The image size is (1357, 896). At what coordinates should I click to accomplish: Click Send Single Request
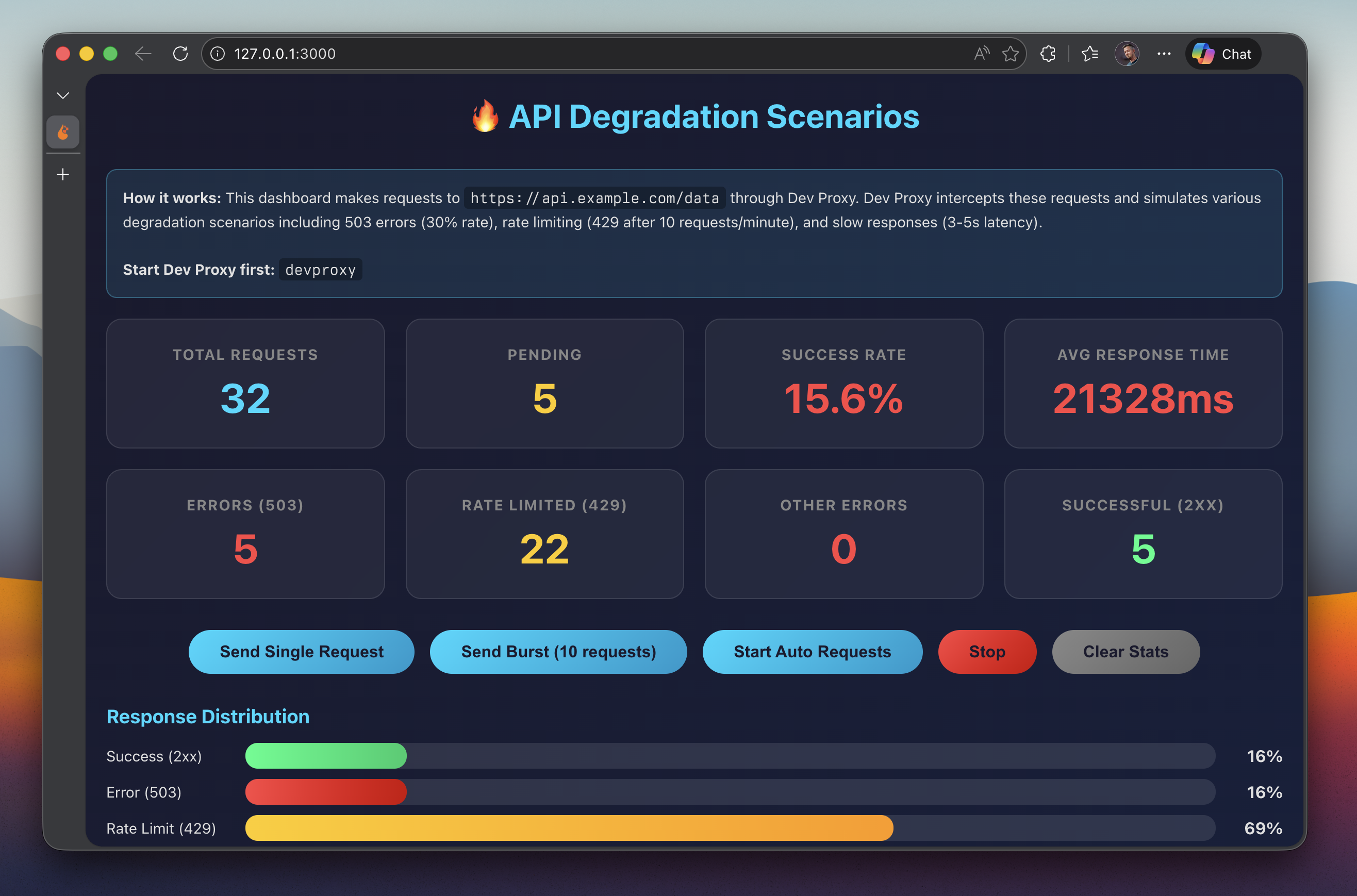pyautogui.click(x=302, y=652)
